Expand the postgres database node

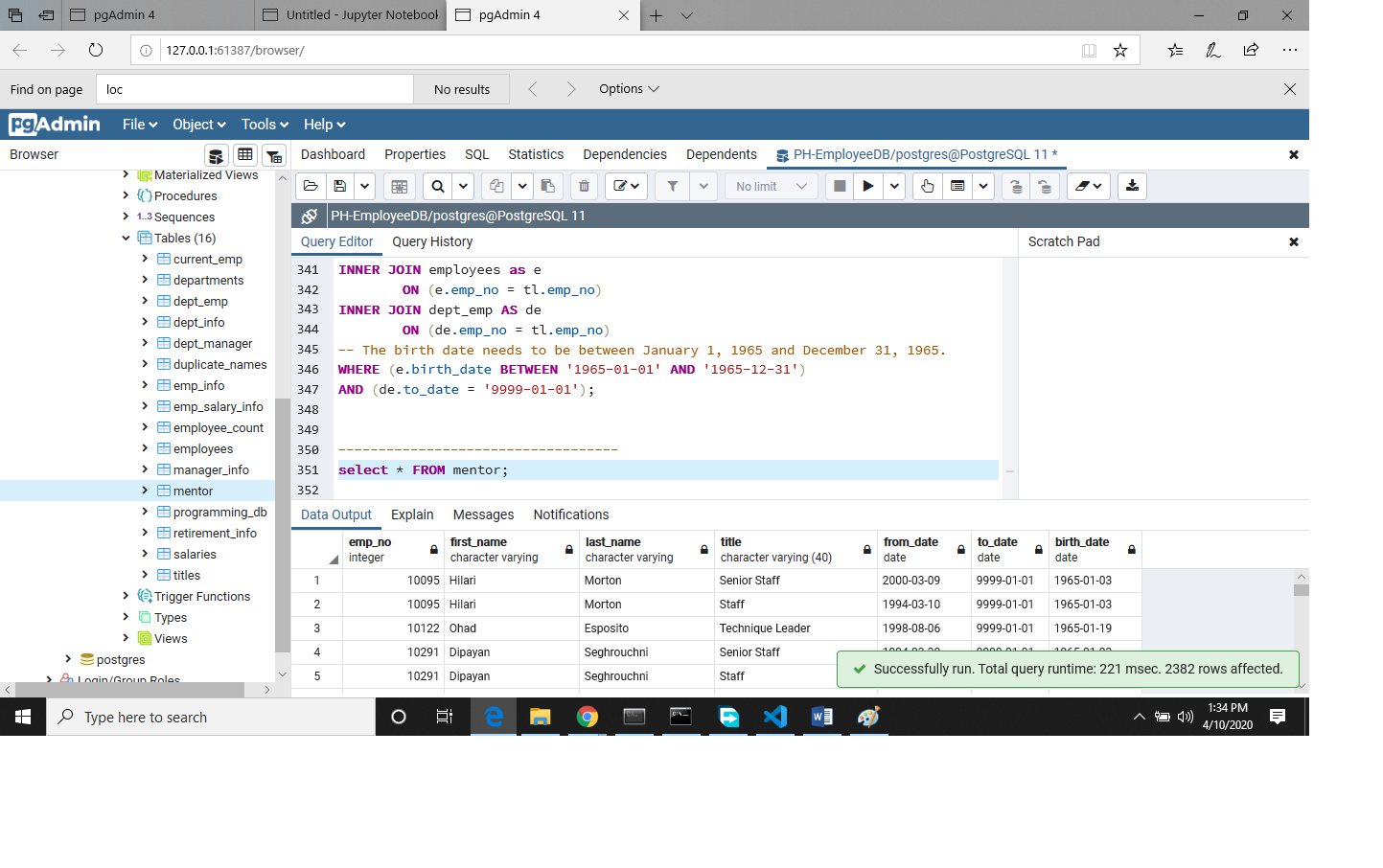tap(68, 659)
